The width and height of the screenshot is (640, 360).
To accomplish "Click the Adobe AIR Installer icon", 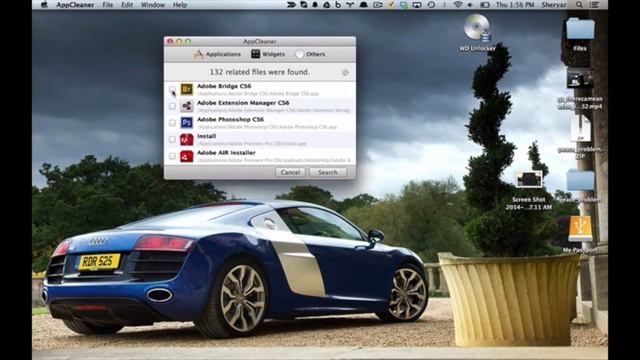I will pyautogui.click(x=187, y=156).
